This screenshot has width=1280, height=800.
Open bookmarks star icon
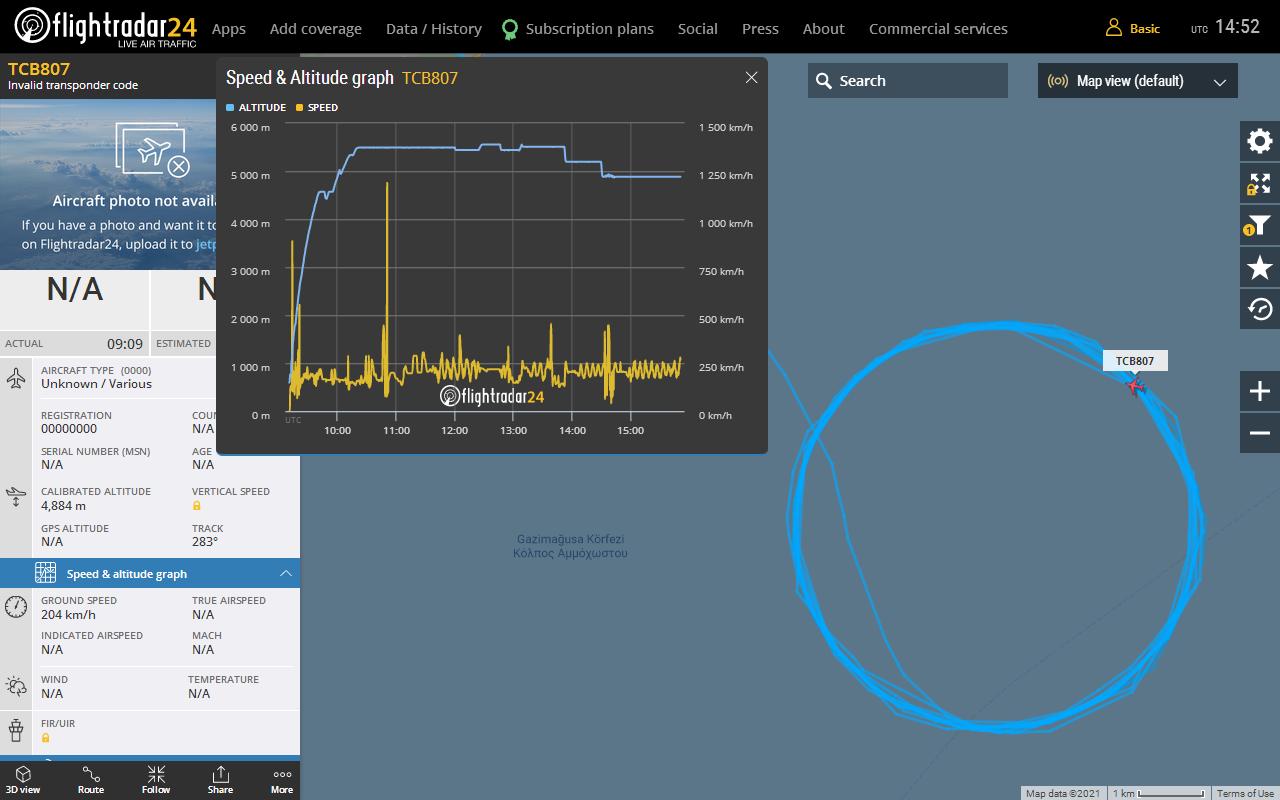click(x=1259, y=268)
